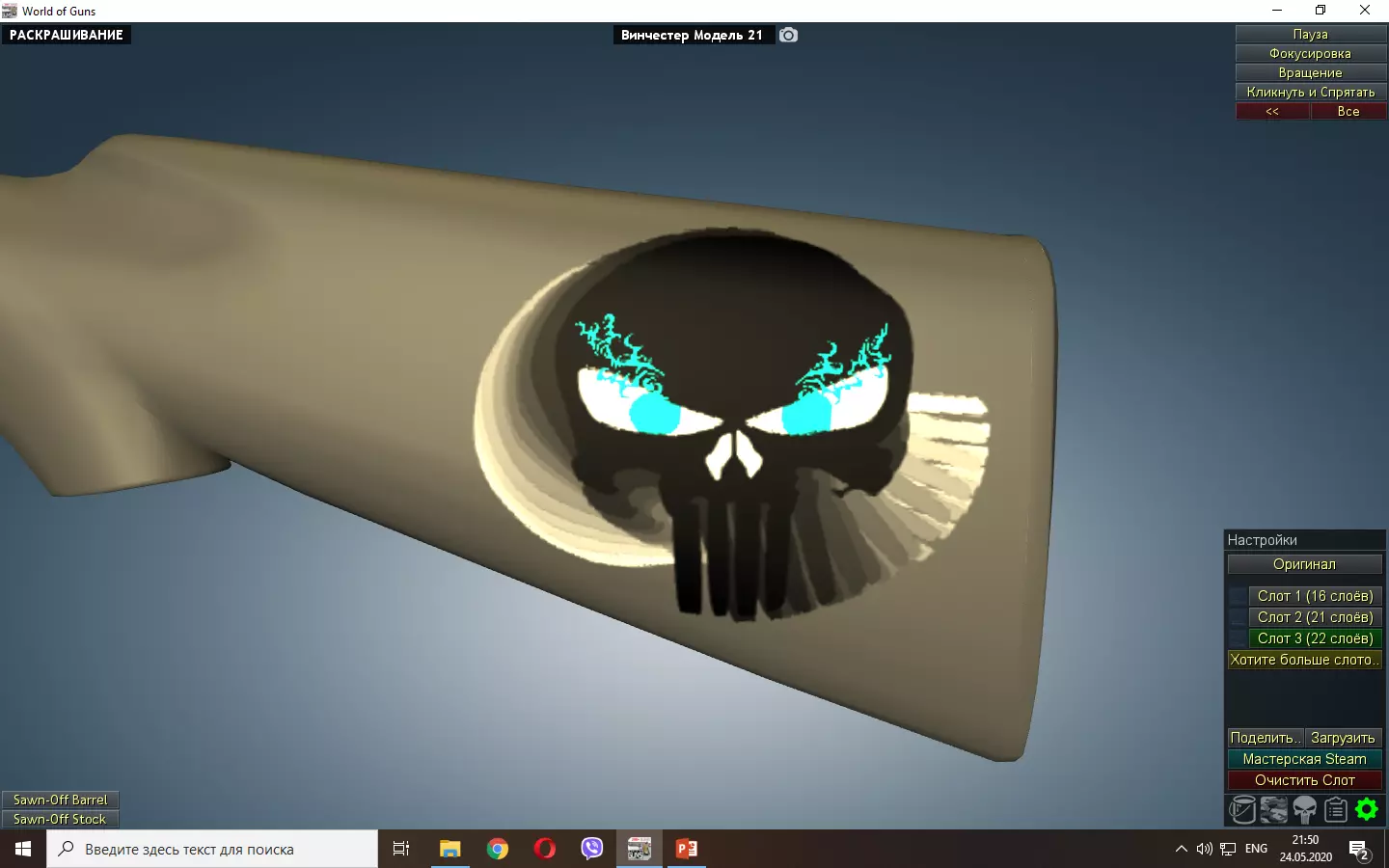The width and height of the screenshot is (1389, 868).
Task: Show hidden system tray icons
Action: pos(1181,849)
